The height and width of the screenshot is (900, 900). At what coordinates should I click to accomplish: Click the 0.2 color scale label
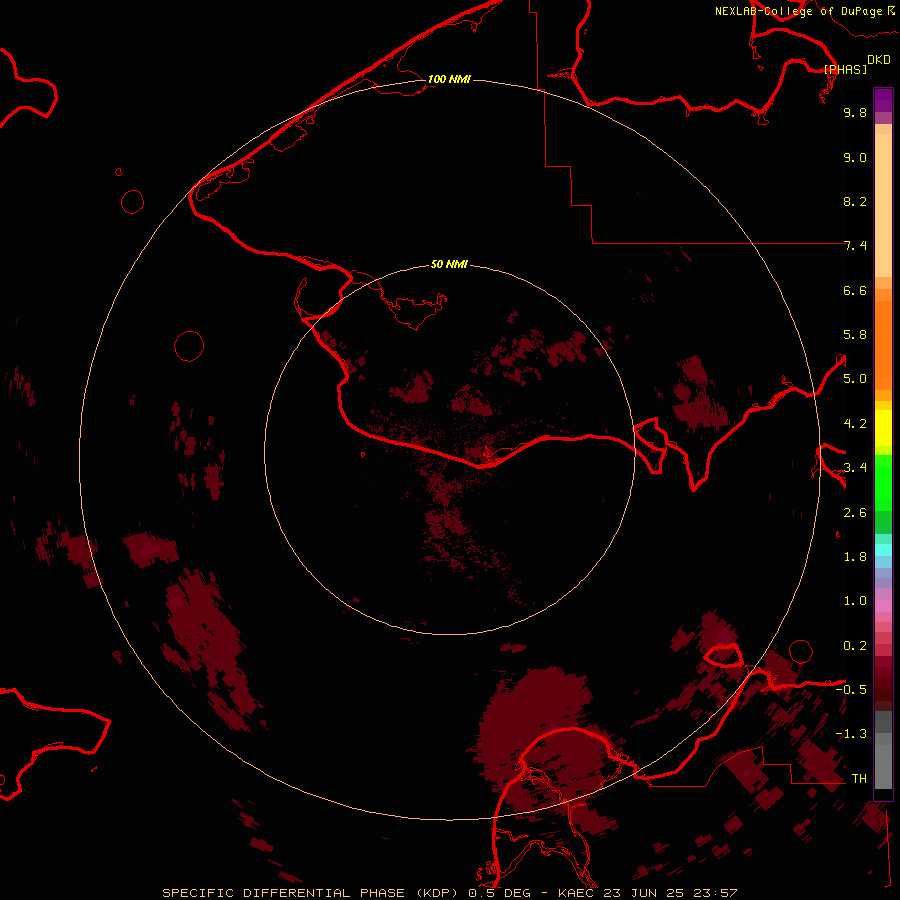pyautogui.click(x=855, y=646)
